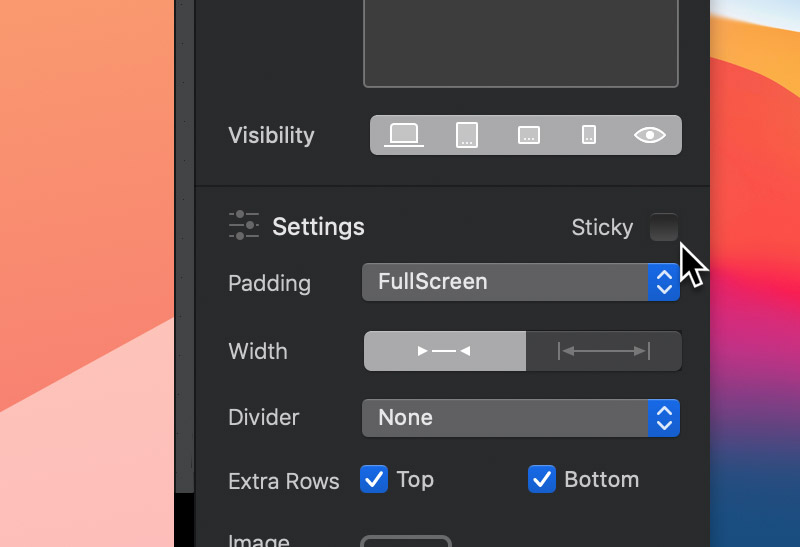Choose the full width option
Image resolution: width=800 pixels, height=547 pixels.
[x=604, y=351]
